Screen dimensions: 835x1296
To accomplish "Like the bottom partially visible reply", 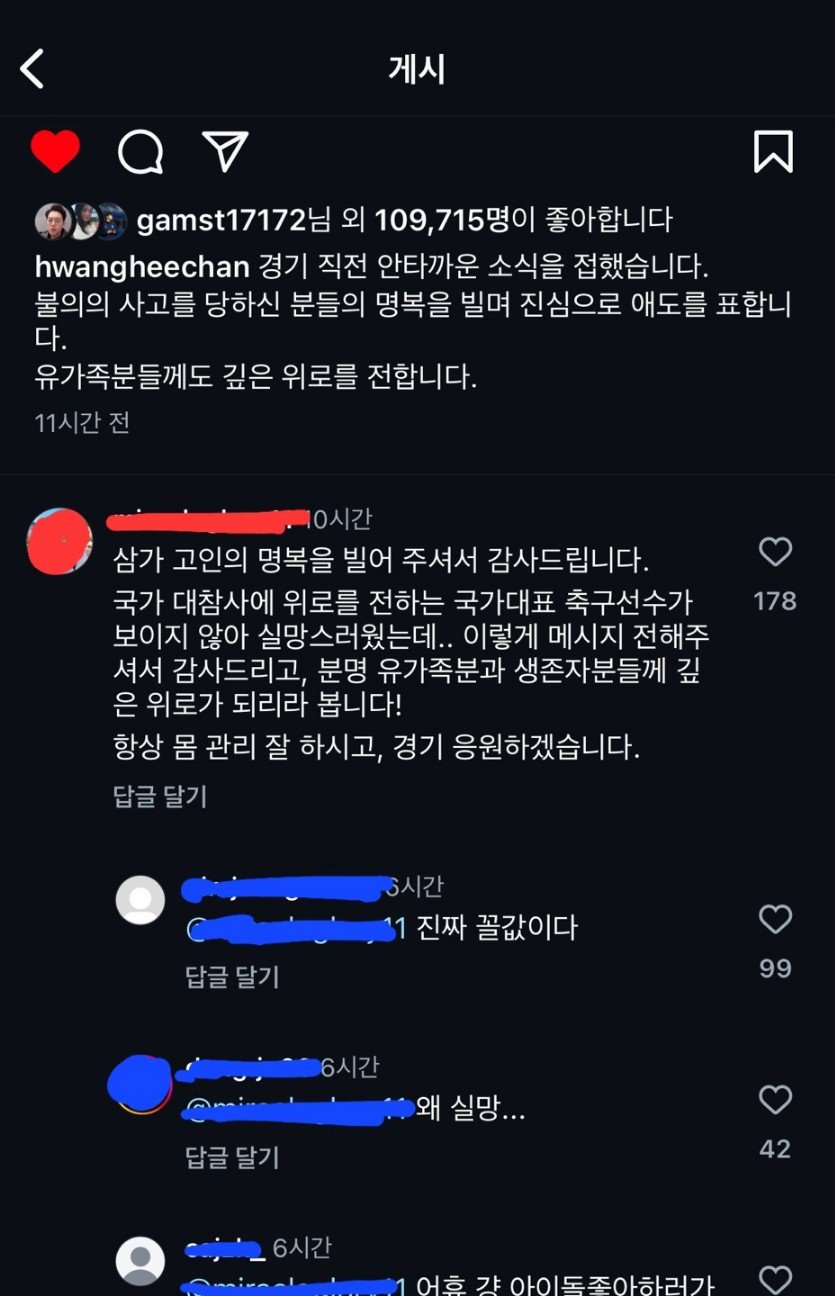I will point(775,1279).
